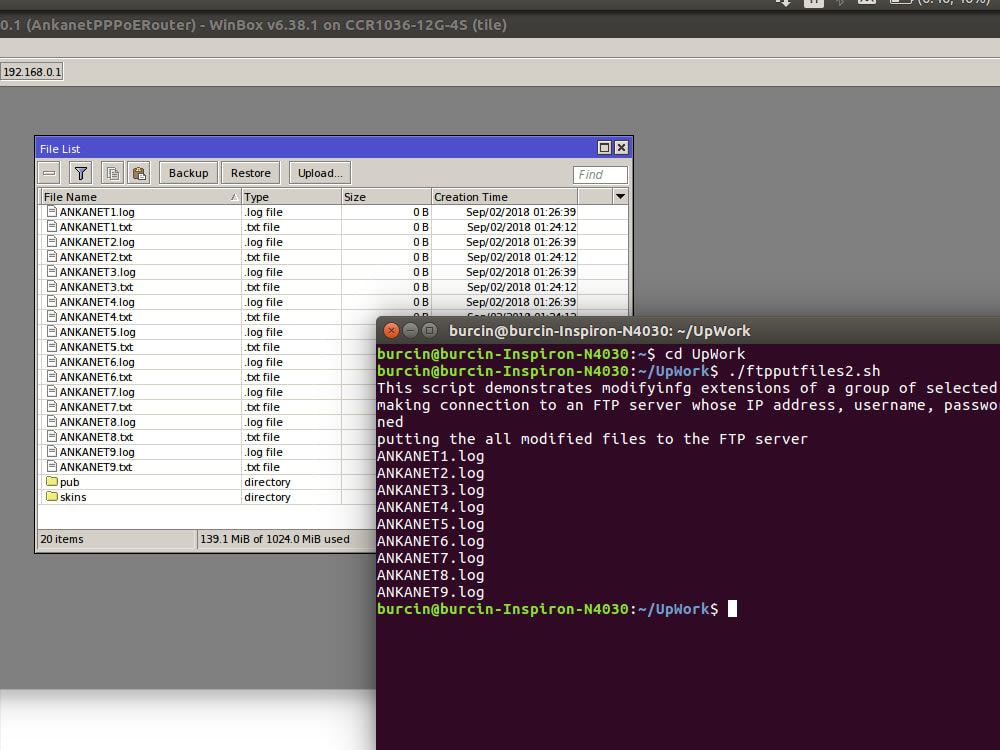Open the skins folder icon

[x=51, y=497]
